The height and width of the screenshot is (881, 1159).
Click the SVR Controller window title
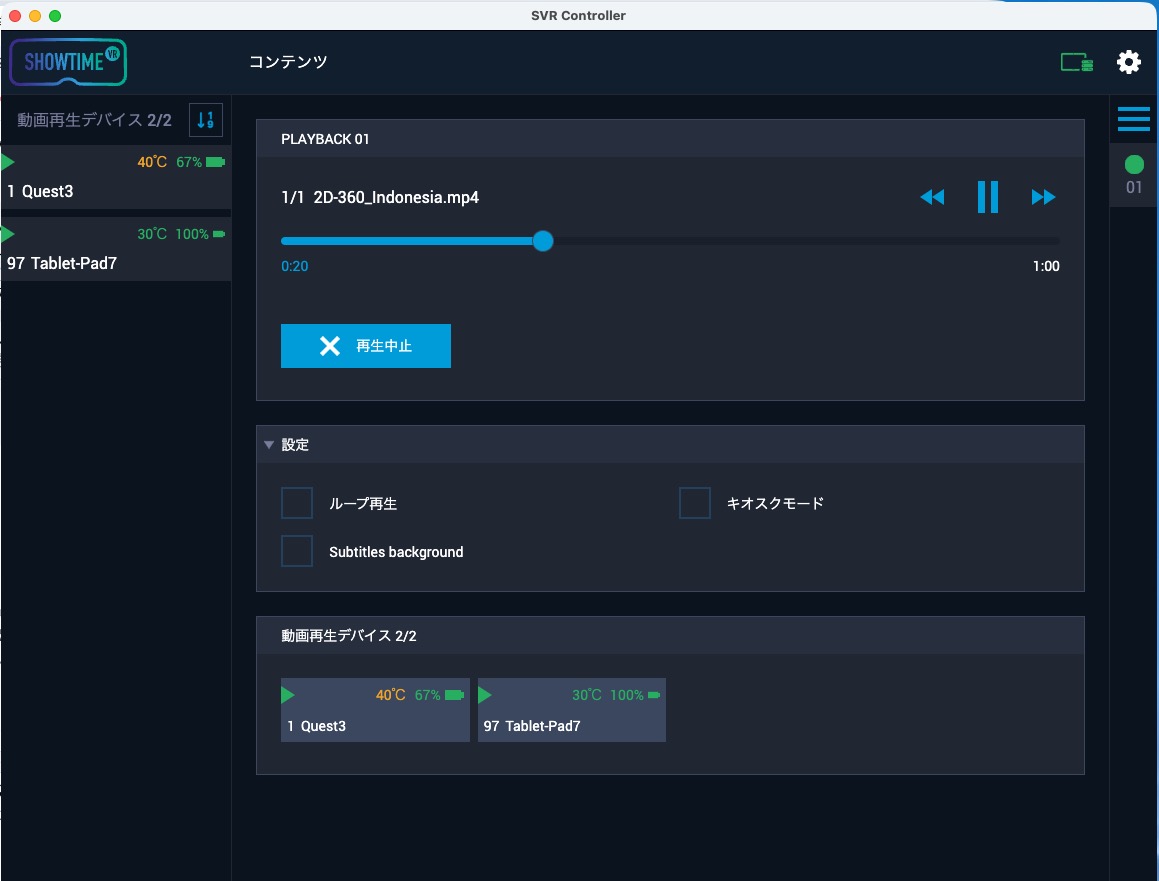point(578,16)
